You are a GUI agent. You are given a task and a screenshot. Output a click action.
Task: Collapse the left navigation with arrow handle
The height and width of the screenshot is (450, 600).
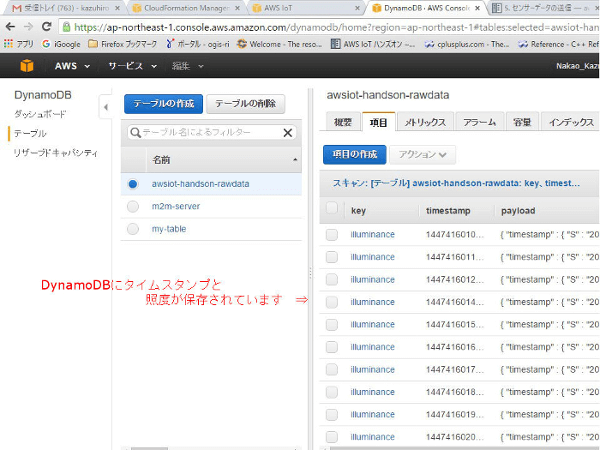(106, 107)
